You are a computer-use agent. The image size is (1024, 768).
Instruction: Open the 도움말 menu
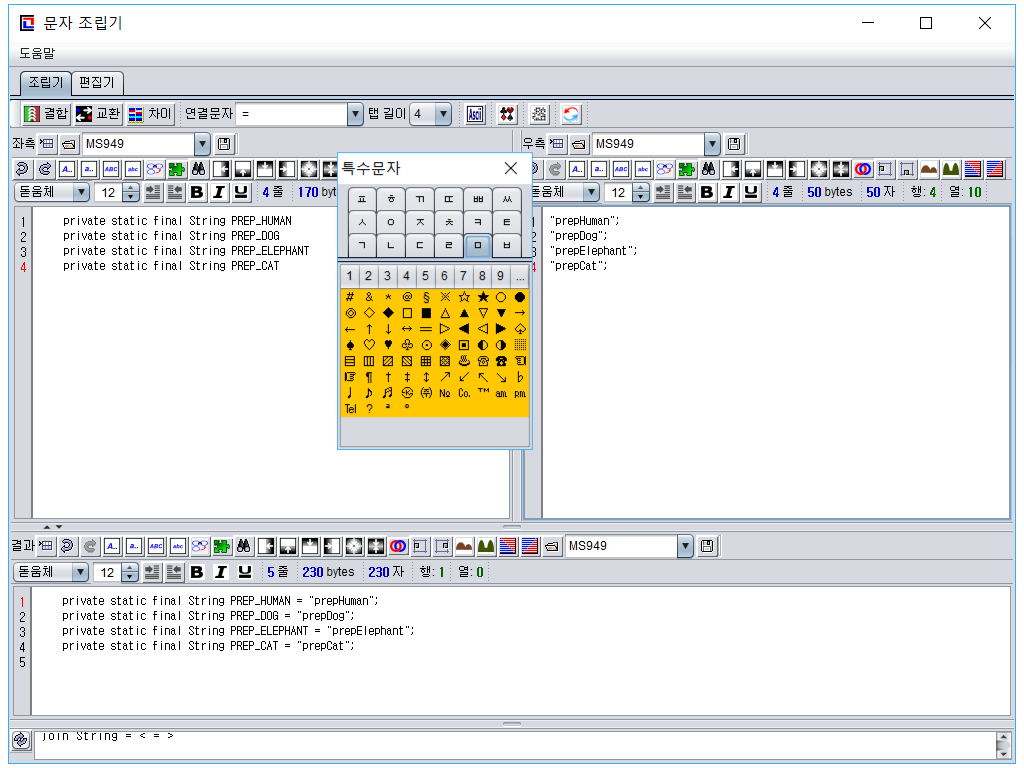pos(37,54)
